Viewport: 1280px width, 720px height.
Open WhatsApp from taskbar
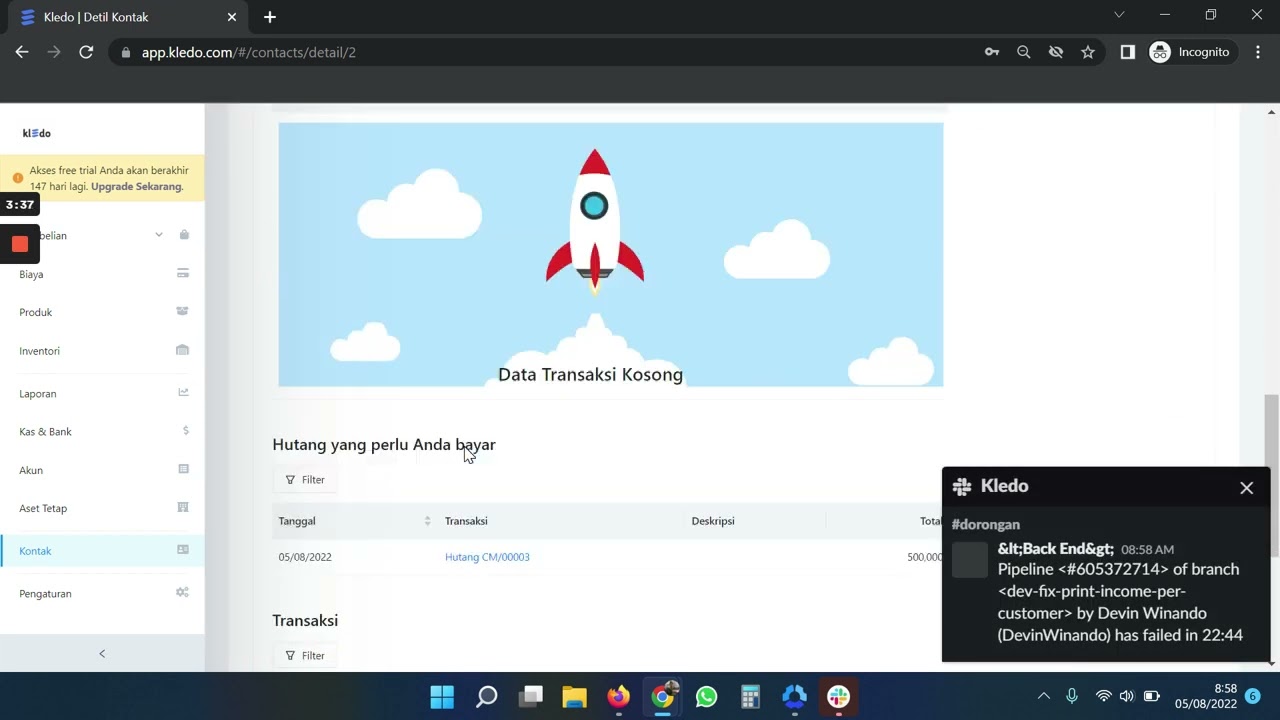coord(706,696)
